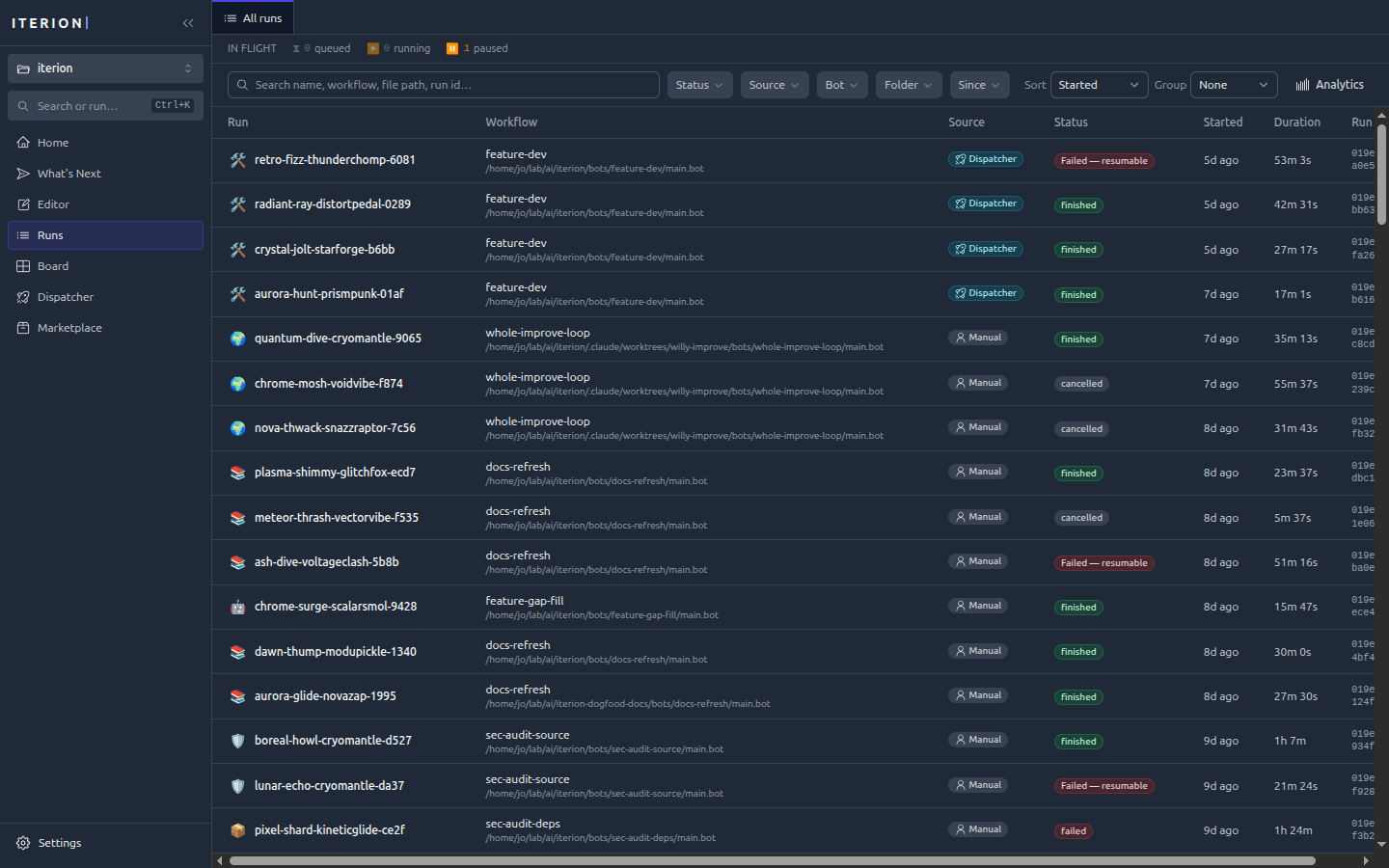Viewport: 1389px width, 868px height.
Task: Open Settings gear icon
Action: coord(23,843)
